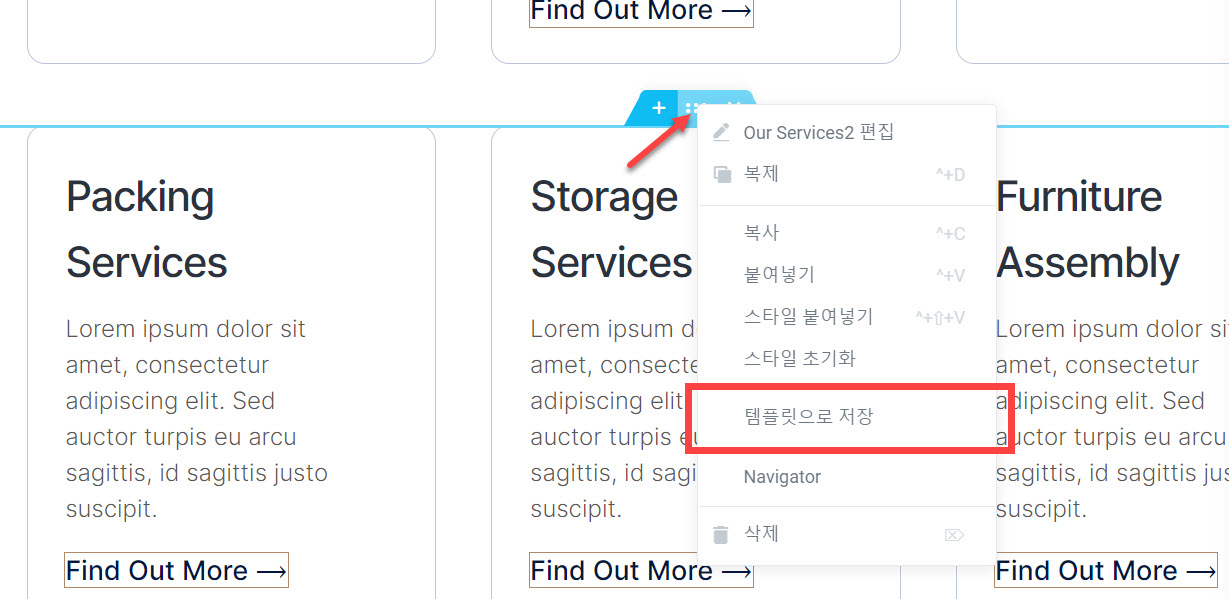The image size is (1229, 599).
Task: Open the Navigator from the context menu
Action: click(x=783, y=476)
